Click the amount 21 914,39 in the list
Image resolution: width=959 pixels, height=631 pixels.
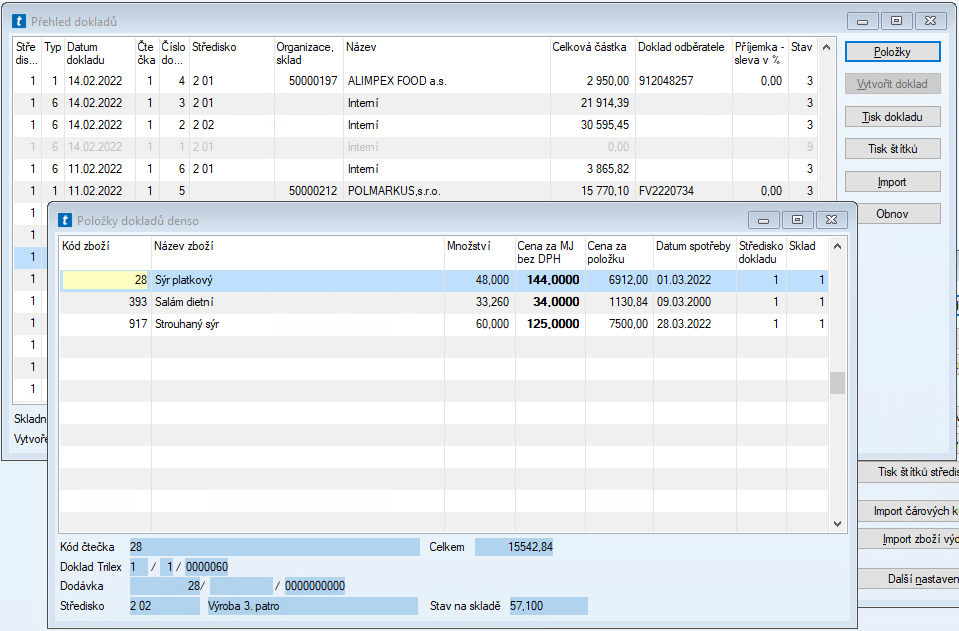(x=604, y=103)
